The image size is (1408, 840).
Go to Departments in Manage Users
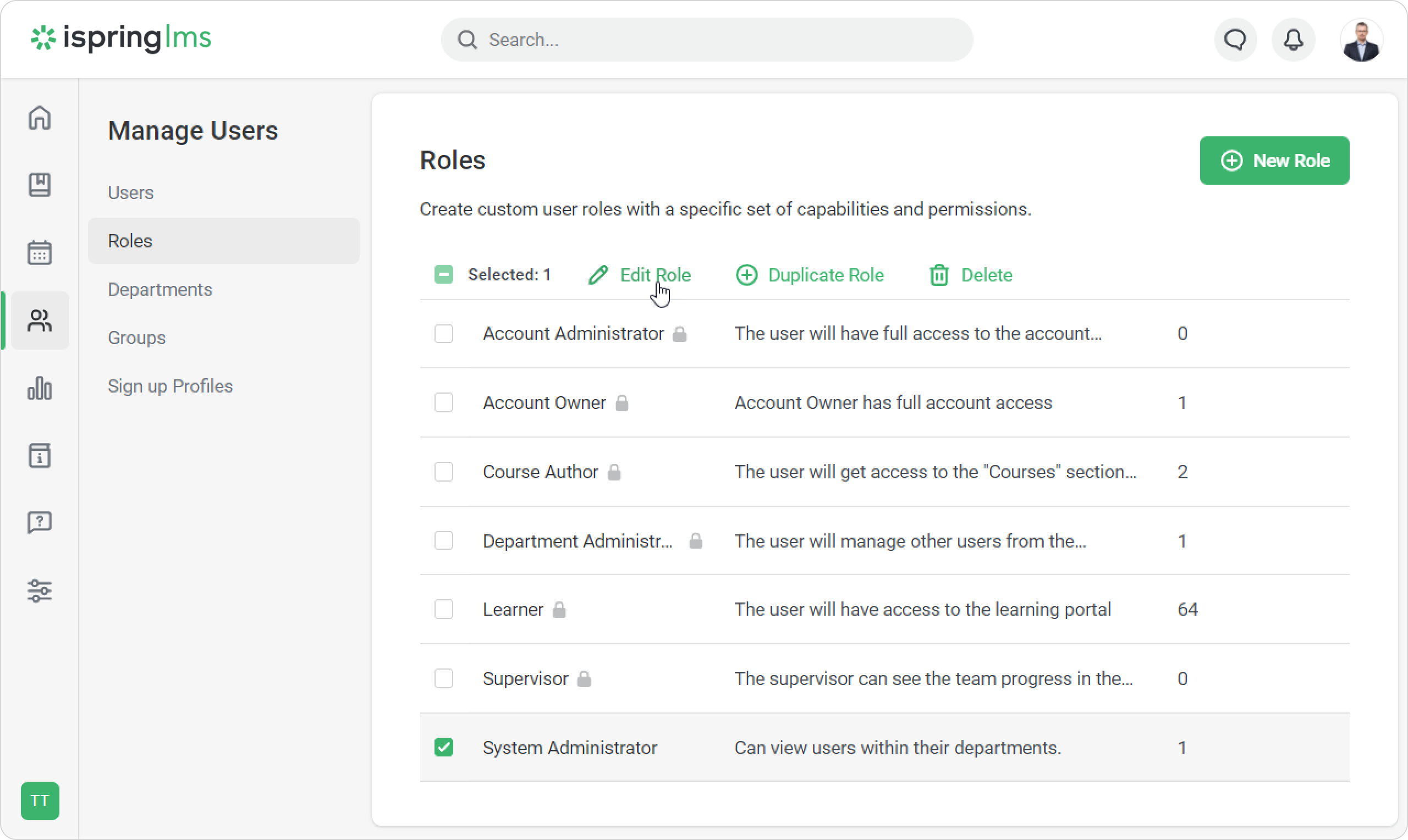(160, 289)
